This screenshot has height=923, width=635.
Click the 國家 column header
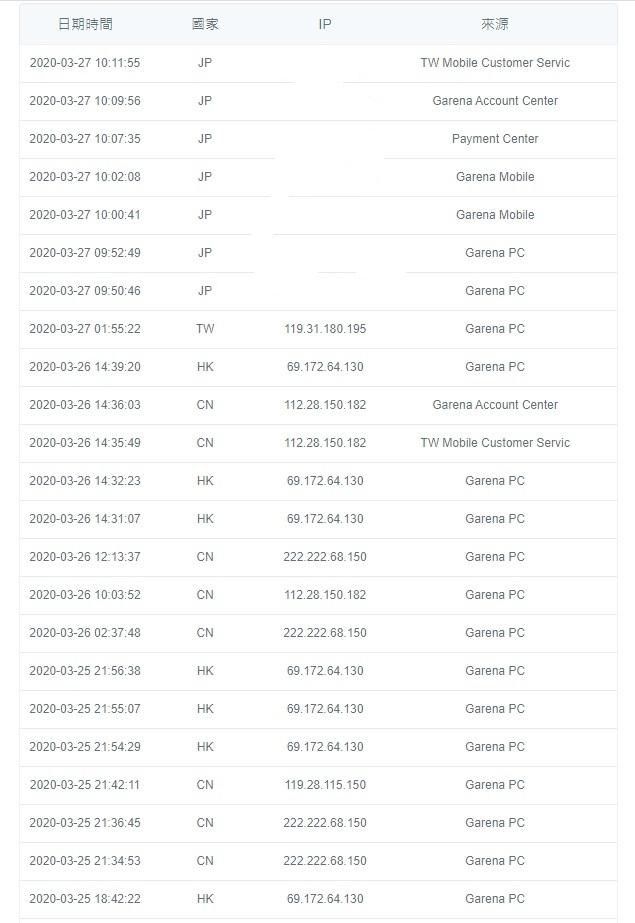(205, 24)
